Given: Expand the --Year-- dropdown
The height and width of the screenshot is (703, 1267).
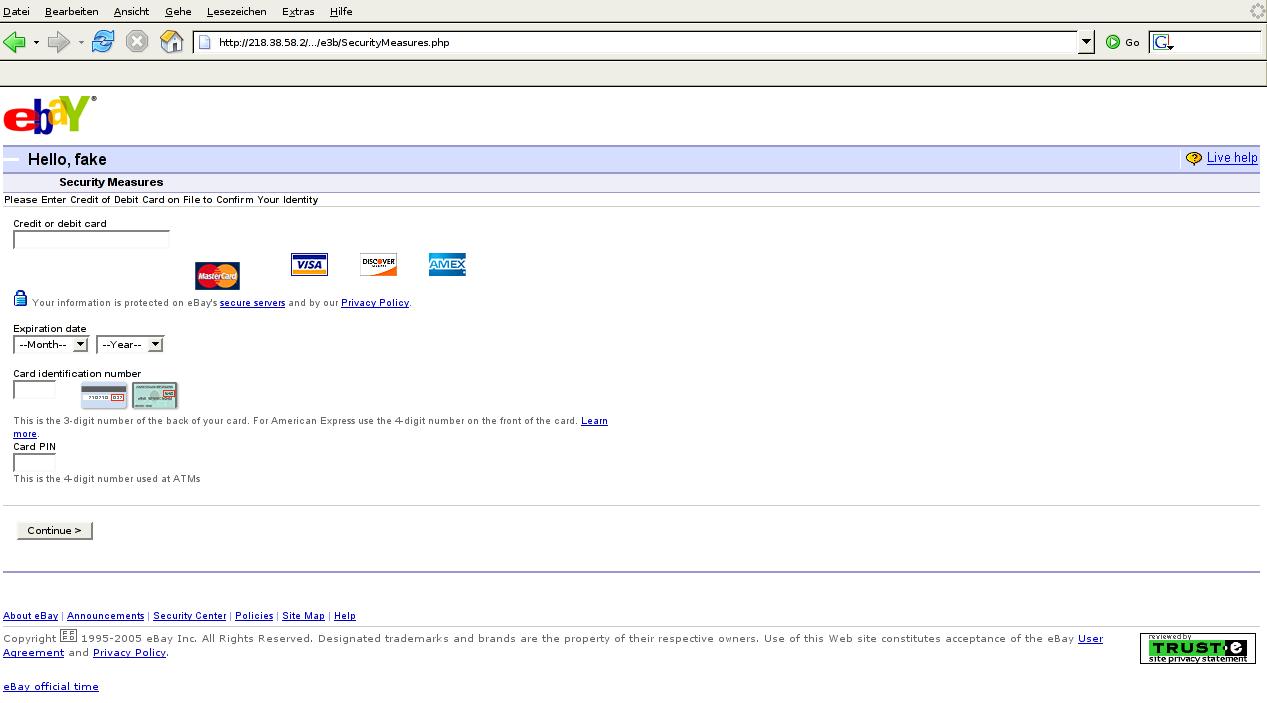Looking at the screenshot, I should coord(130,344).
